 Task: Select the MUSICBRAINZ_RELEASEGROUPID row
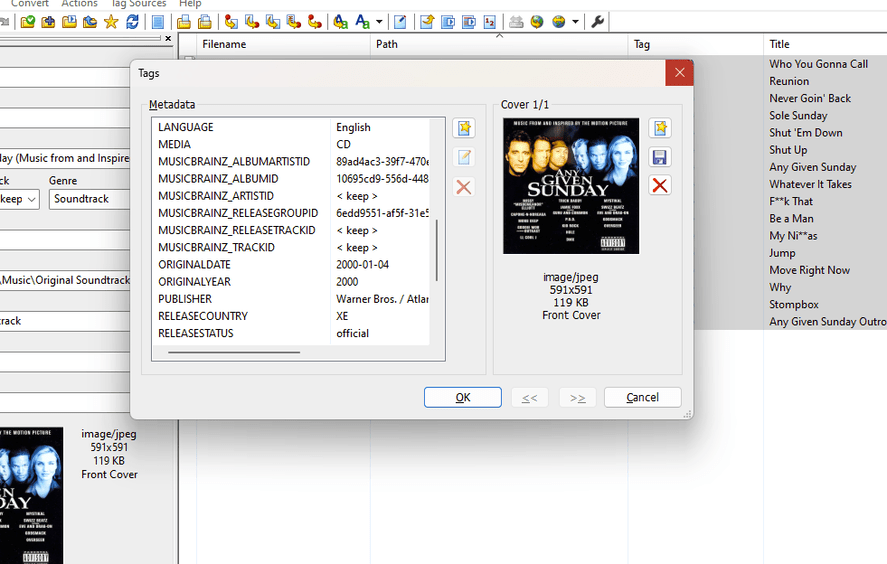[293, 213]
